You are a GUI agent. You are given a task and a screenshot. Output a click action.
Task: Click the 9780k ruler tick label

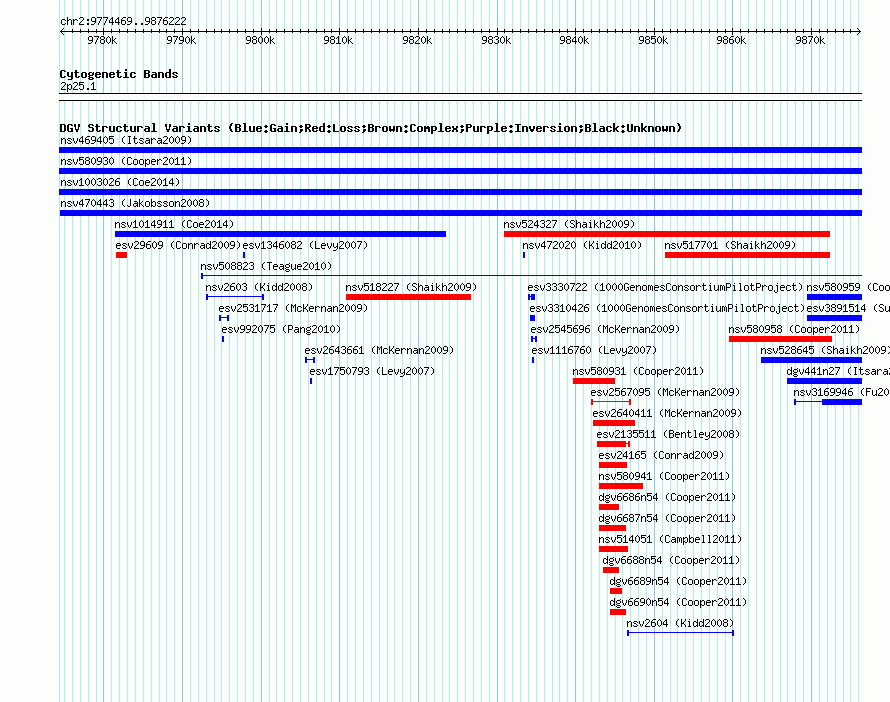102,40
